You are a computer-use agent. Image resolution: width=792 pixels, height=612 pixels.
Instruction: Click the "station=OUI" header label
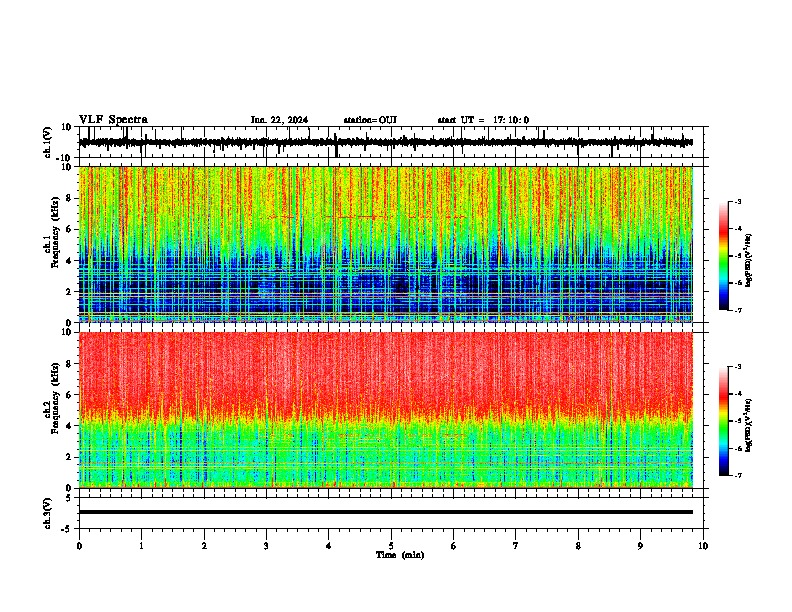(370, 120)
